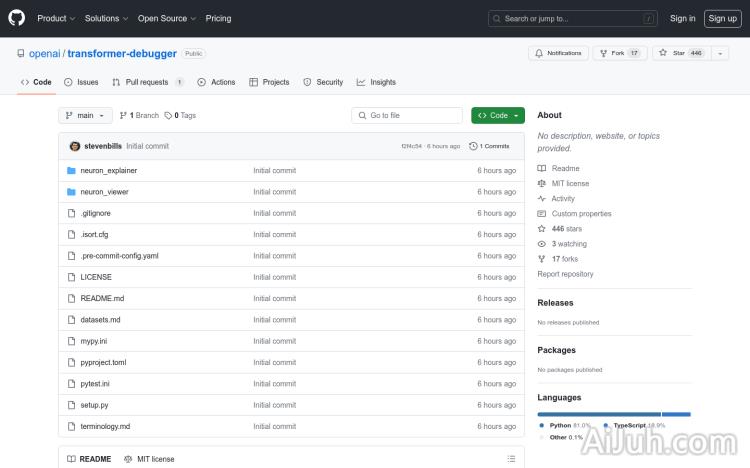The image size is (750, 468).
Task: Switch to the Issues tab
Action: (81, 82)
